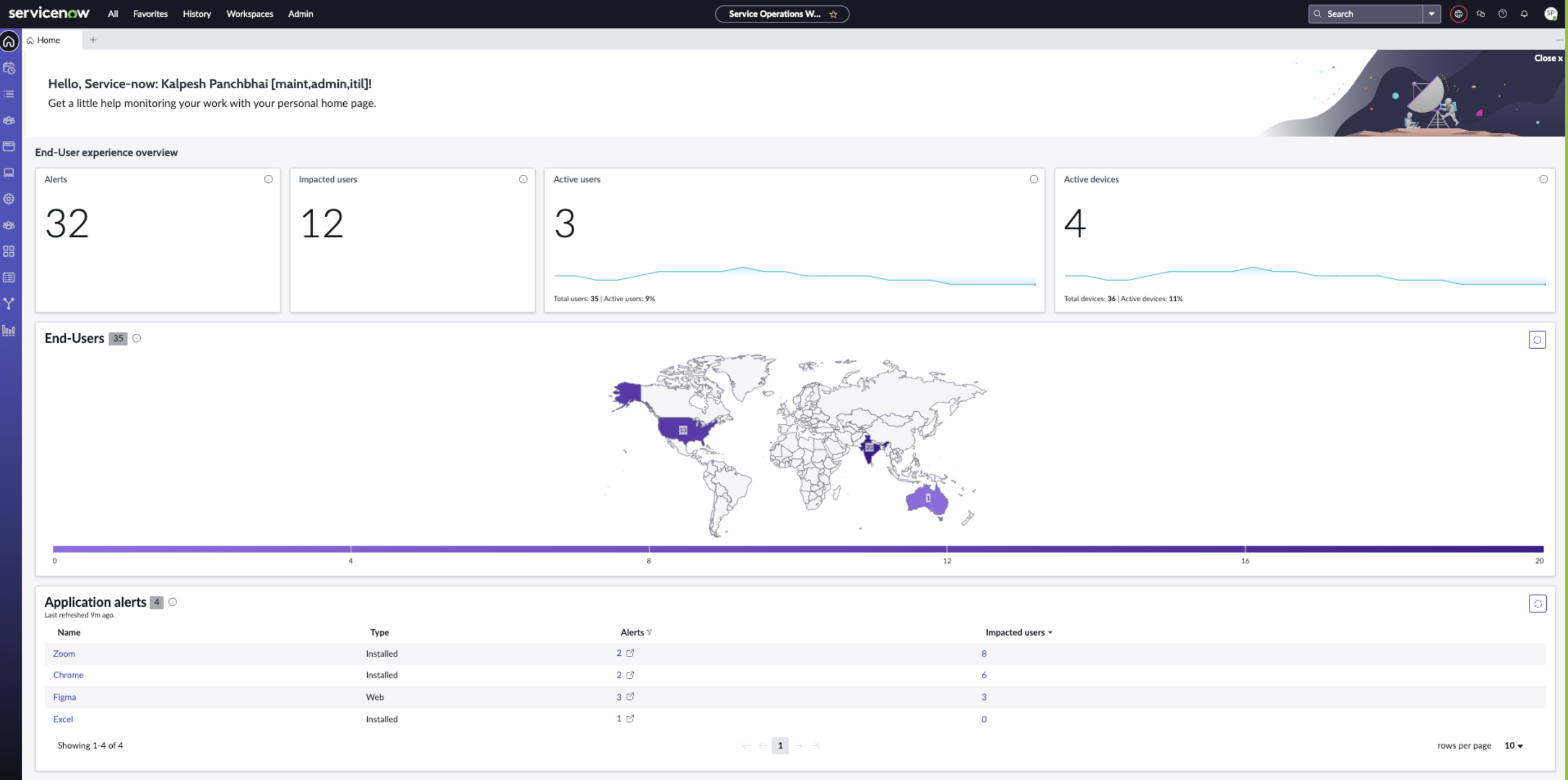Open the Workspaces menu
Image resolution: width=1568 pixels, height=780 pixels.
250,14
